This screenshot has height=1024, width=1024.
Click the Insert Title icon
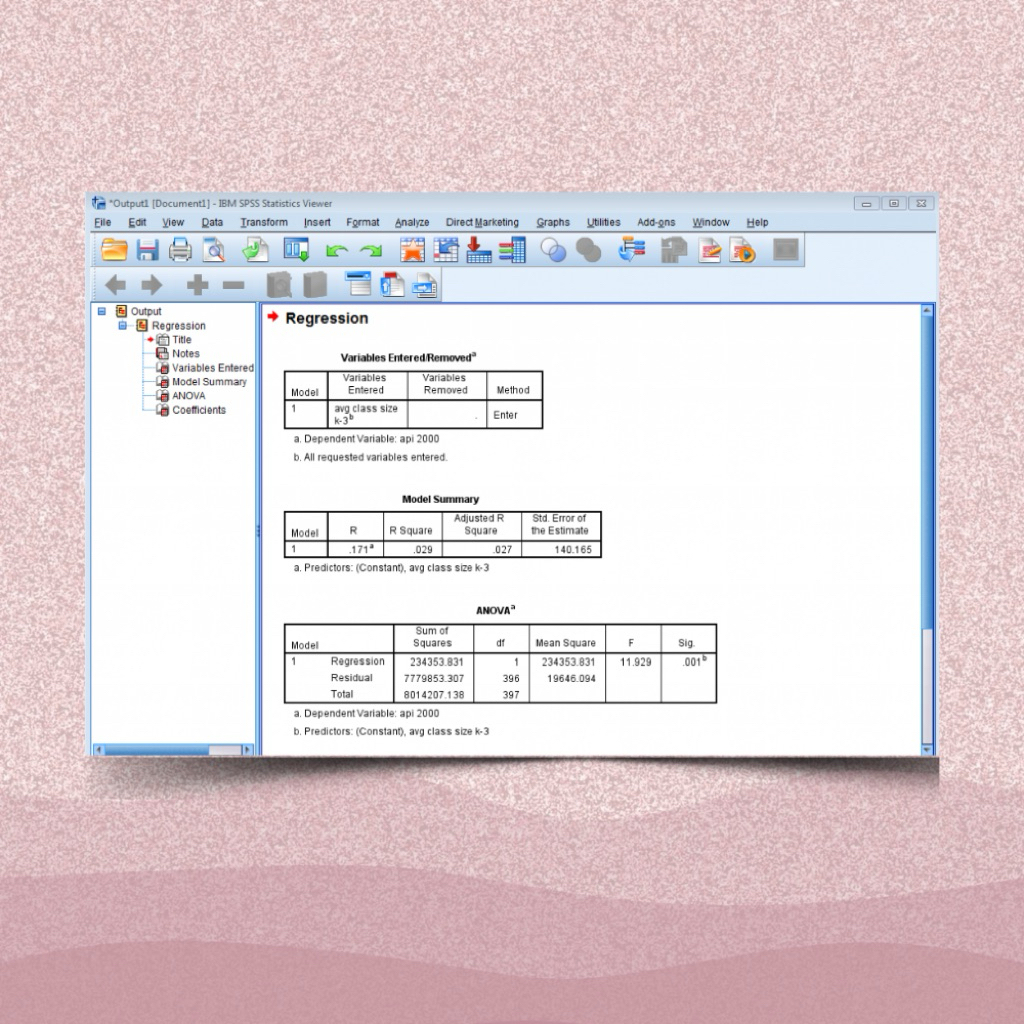tap(392, 285)
